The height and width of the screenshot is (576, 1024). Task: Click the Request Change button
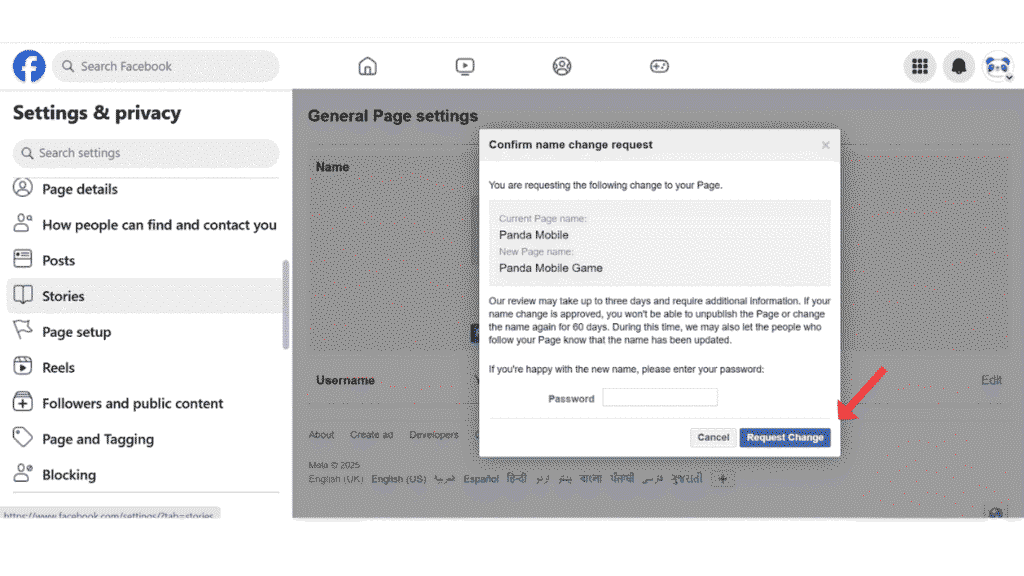(785, 438)
